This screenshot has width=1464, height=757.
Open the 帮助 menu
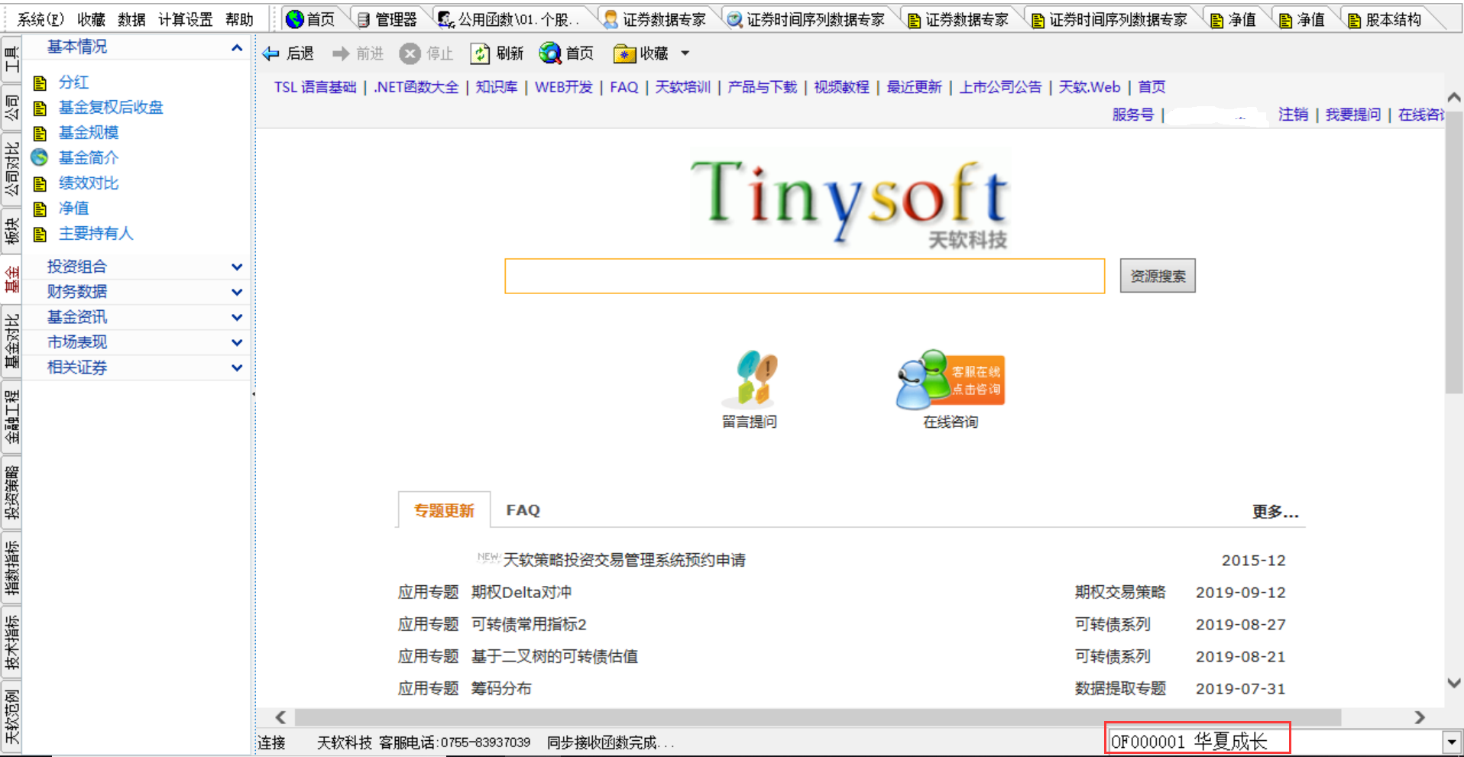[239, 19]
